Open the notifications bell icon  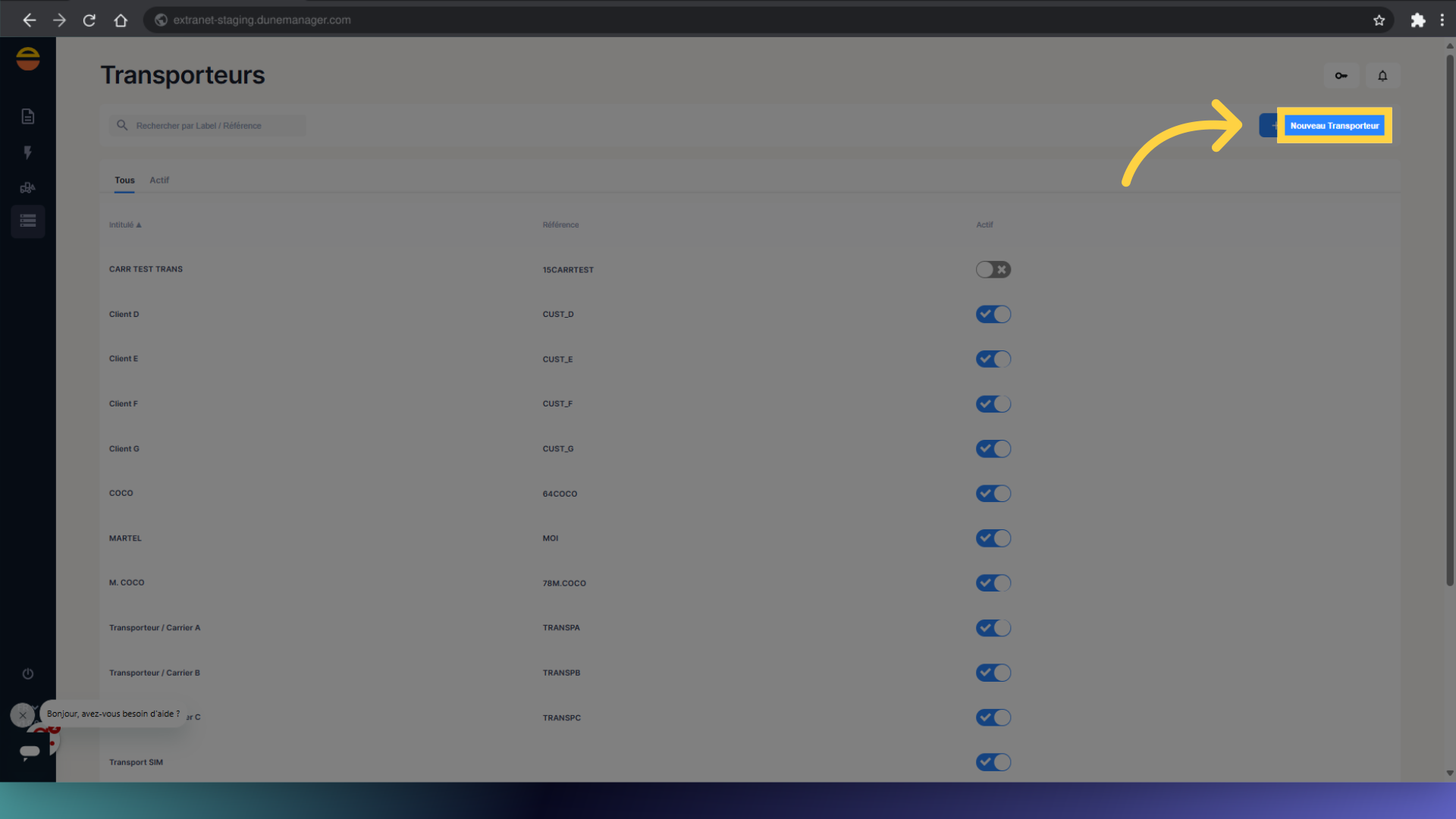(1382, 76)
